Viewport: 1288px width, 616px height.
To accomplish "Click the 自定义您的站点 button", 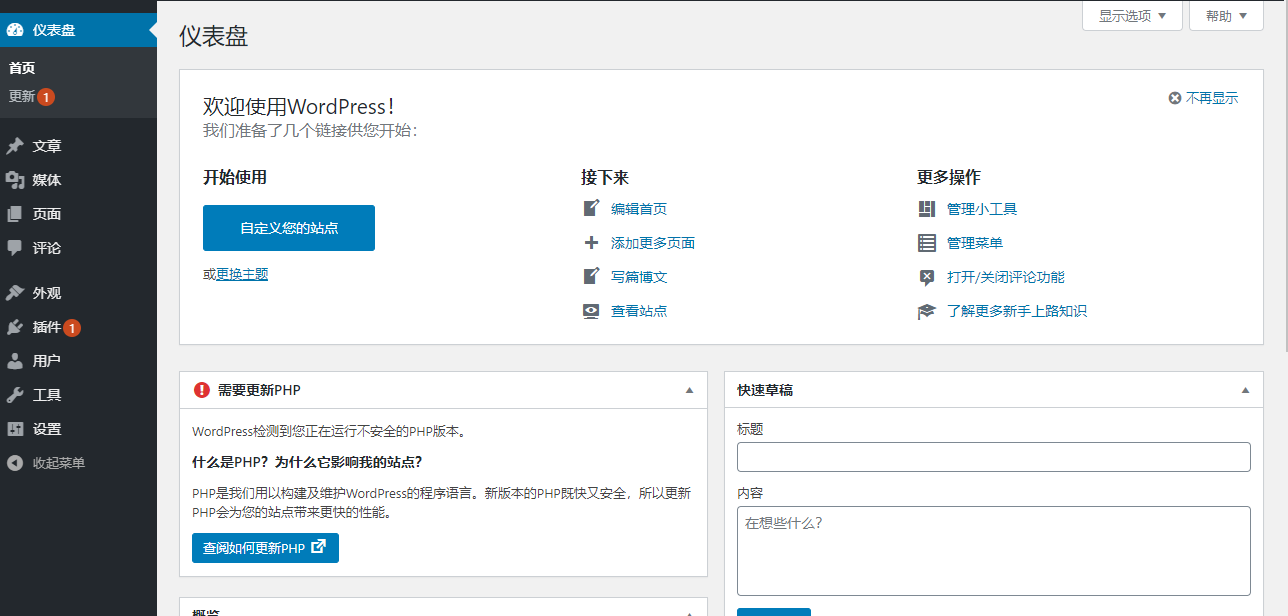I will 289,228.
